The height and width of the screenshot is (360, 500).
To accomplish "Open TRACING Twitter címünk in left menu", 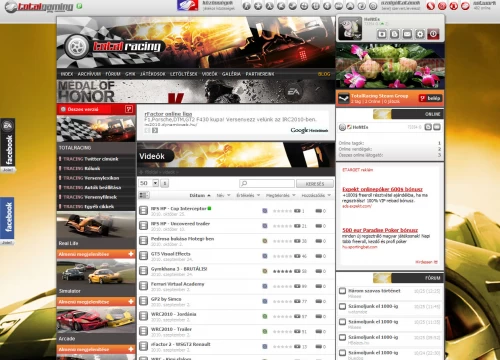I will point(91,159).
